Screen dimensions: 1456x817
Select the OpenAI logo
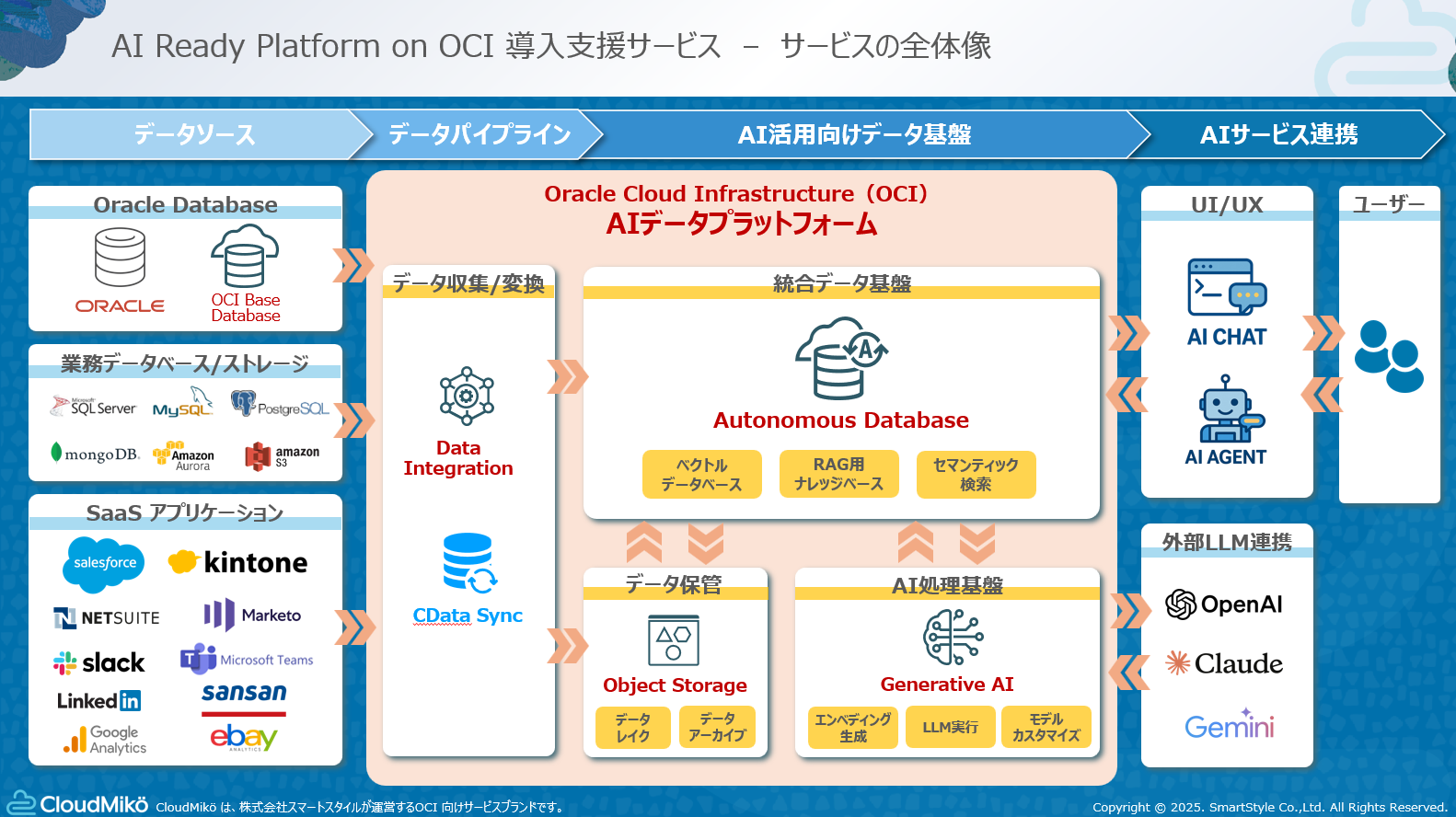[x=1223, y=604]
